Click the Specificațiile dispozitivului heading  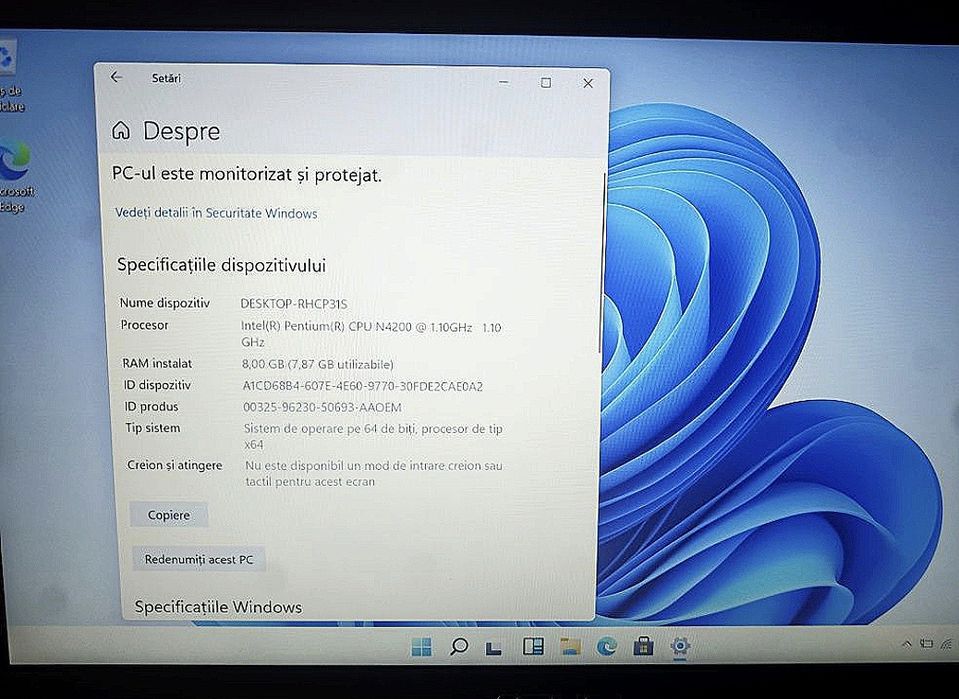pyautogui.click(x=221, y=265)
